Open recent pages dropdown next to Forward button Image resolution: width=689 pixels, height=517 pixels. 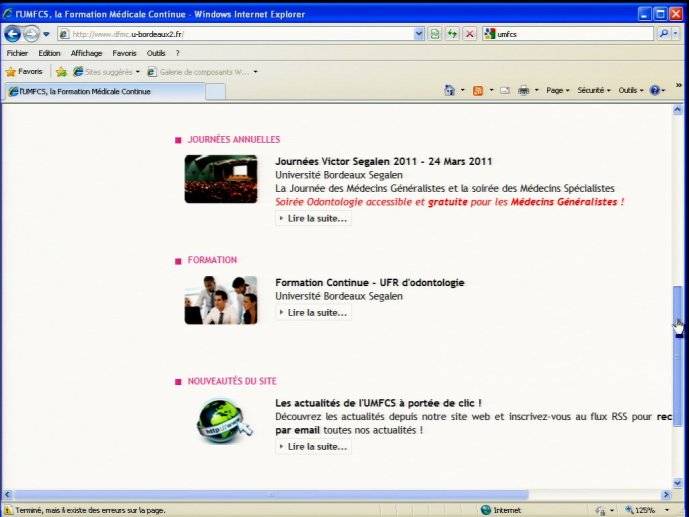click(x=46, y=34)
